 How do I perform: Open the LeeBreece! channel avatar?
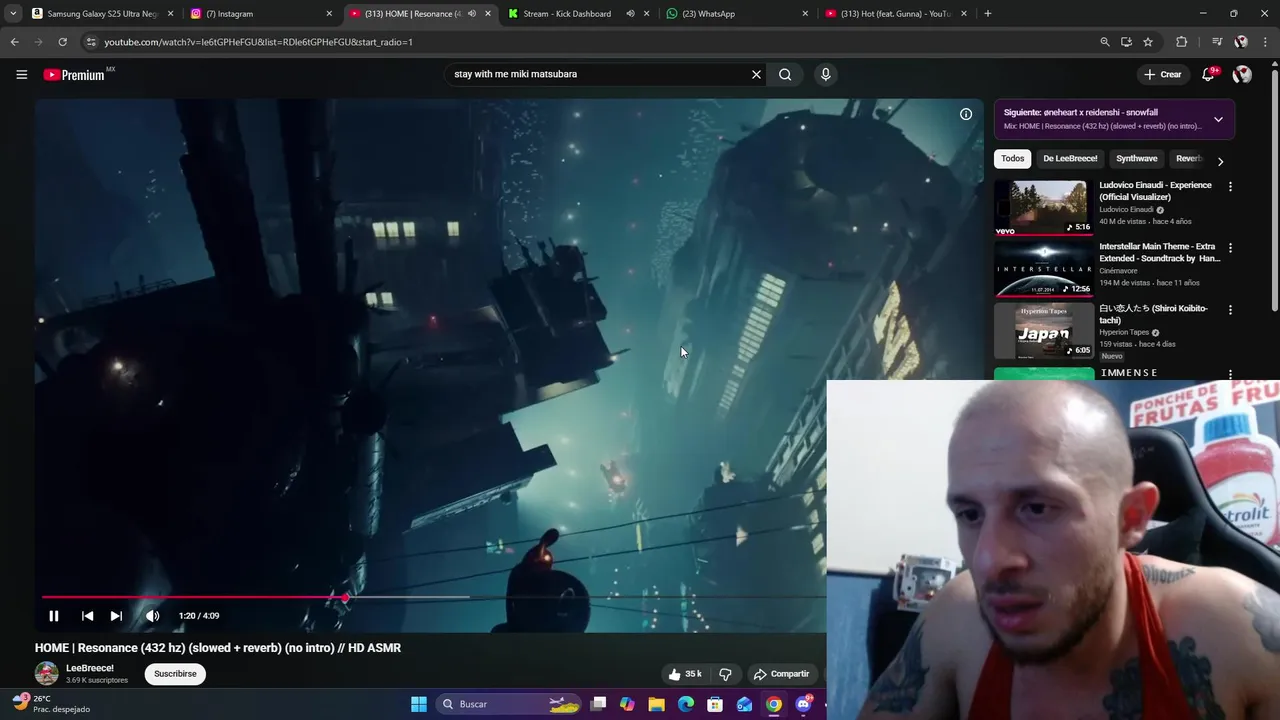pyautogui.click(x=47, y=674)
